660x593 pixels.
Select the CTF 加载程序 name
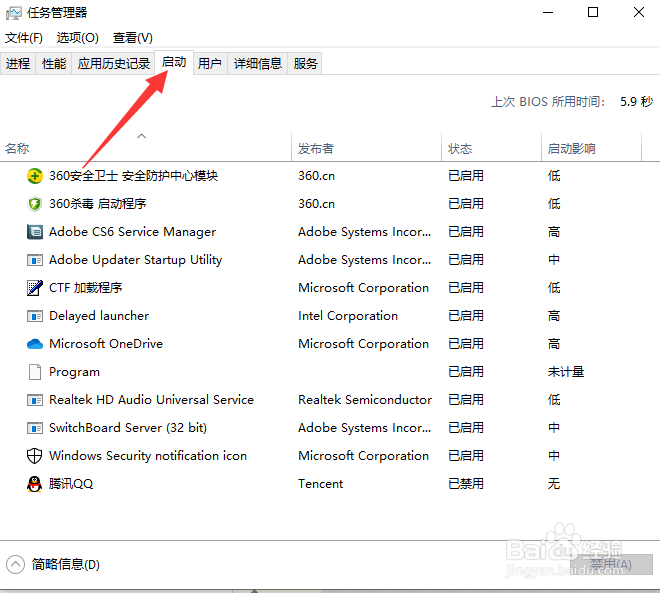[85, 288]
